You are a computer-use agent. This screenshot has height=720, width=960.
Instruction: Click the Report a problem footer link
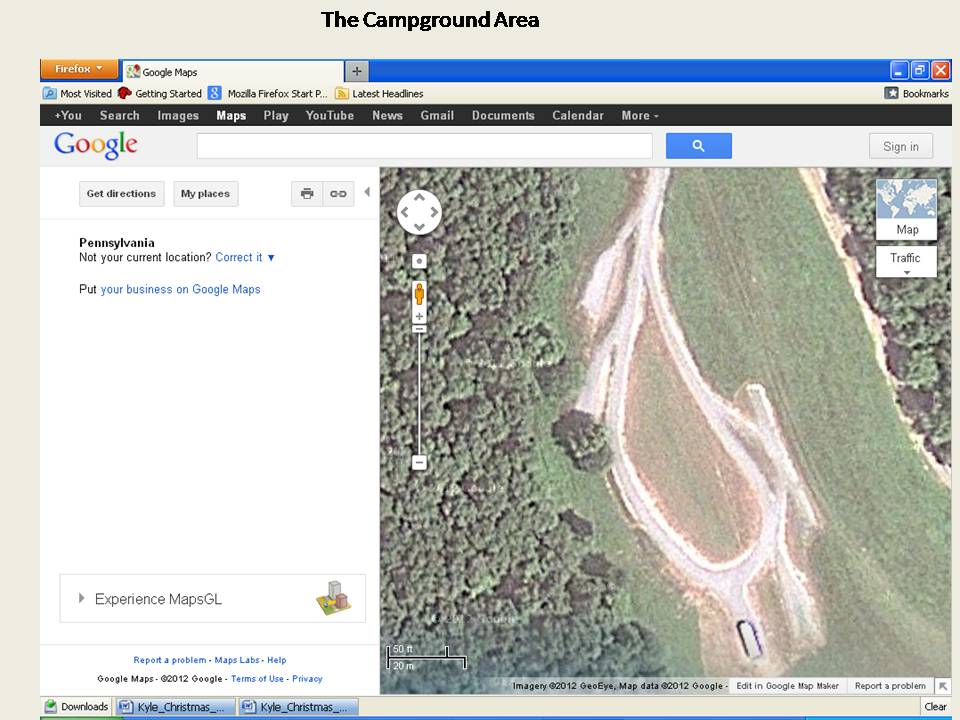pyautogui.click(x=170, y=660)
